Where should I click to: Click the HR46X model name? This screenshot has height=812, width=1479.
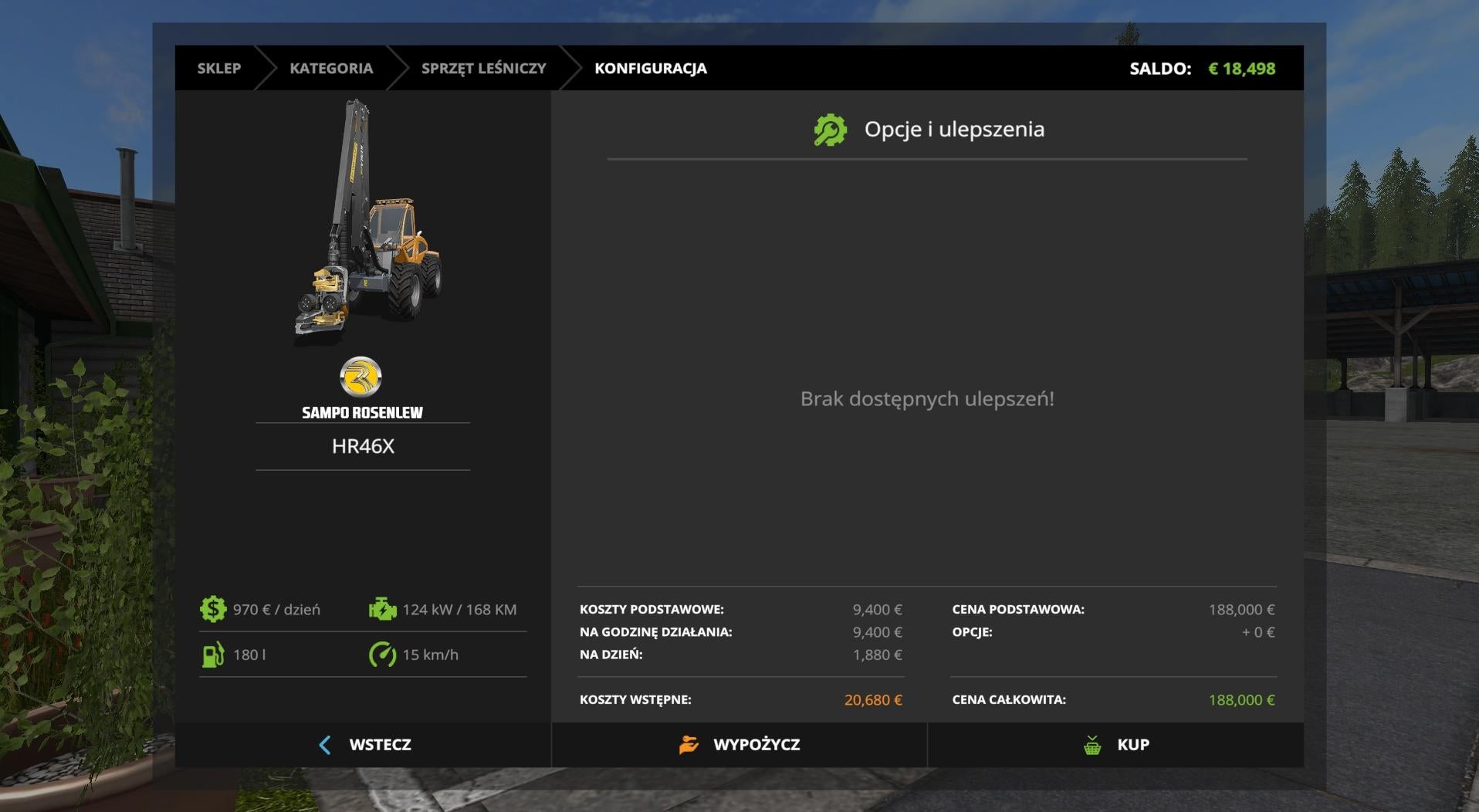363,446
